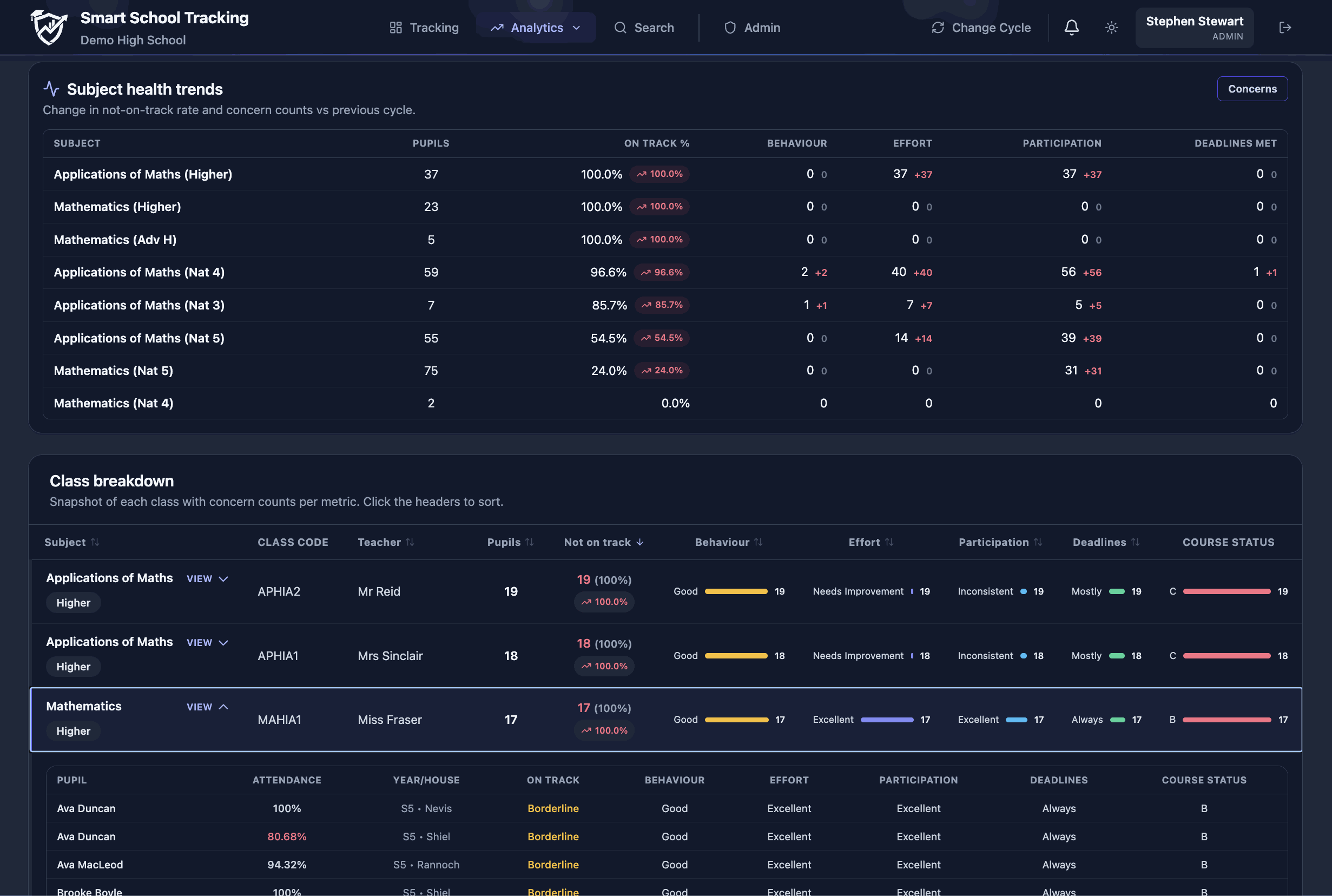Sort by Effort using its sort arrows
This screenshot has width=1332, height=896.
coord(889,542)
